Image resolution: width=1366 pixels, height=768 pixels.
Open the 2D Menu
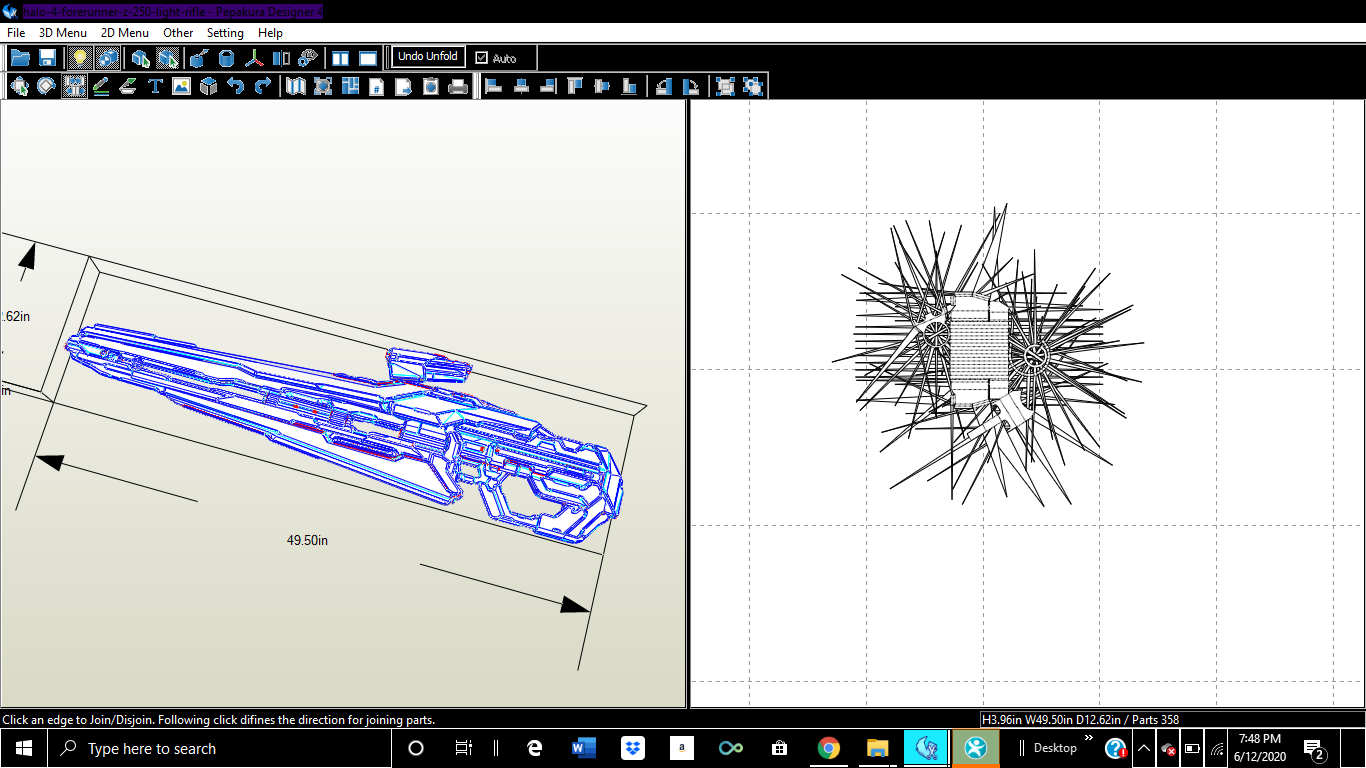click(x=125, y=33)
